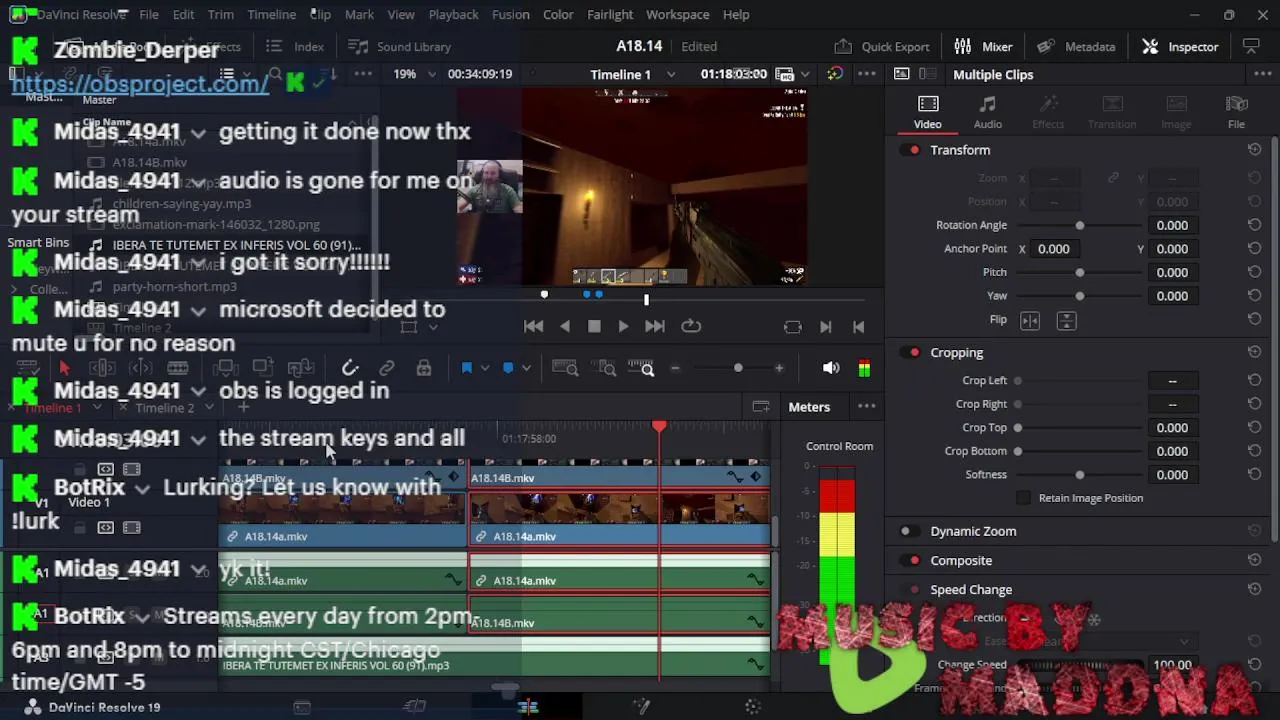Open the Workspace menu

pyautogui.click(x=677, y=15)
